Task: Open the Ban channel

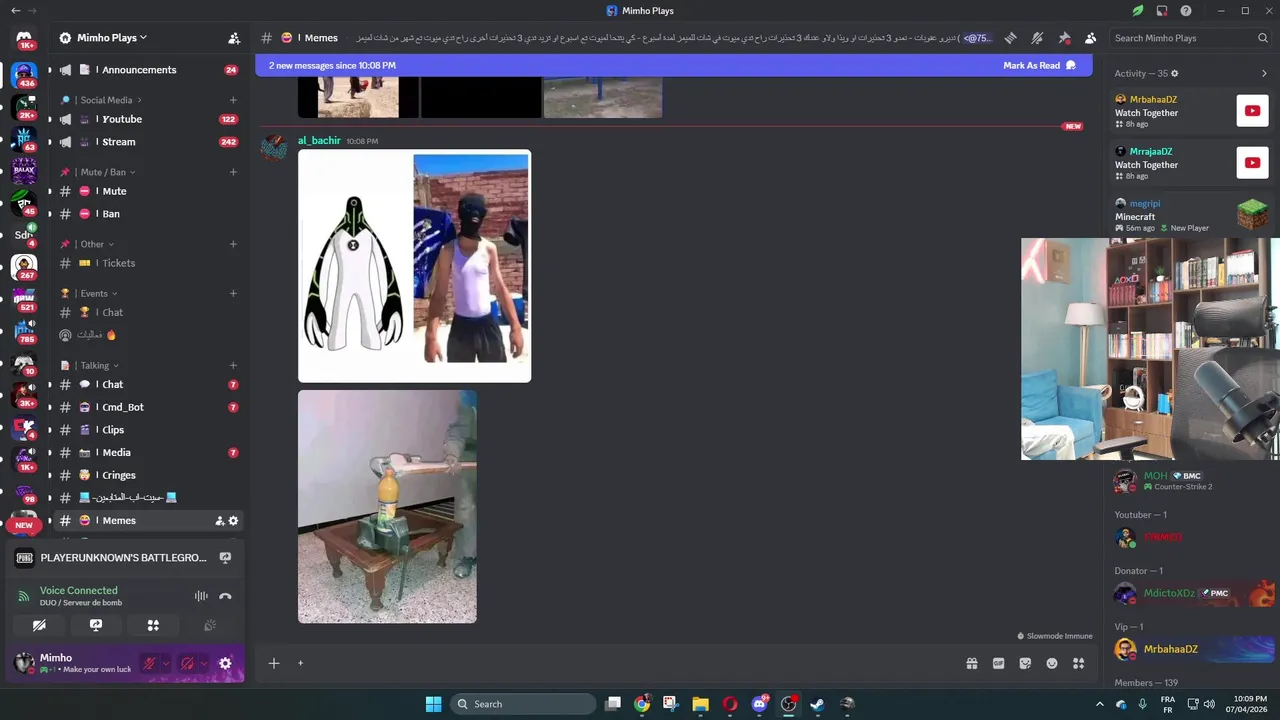Action: coord(147,214)
